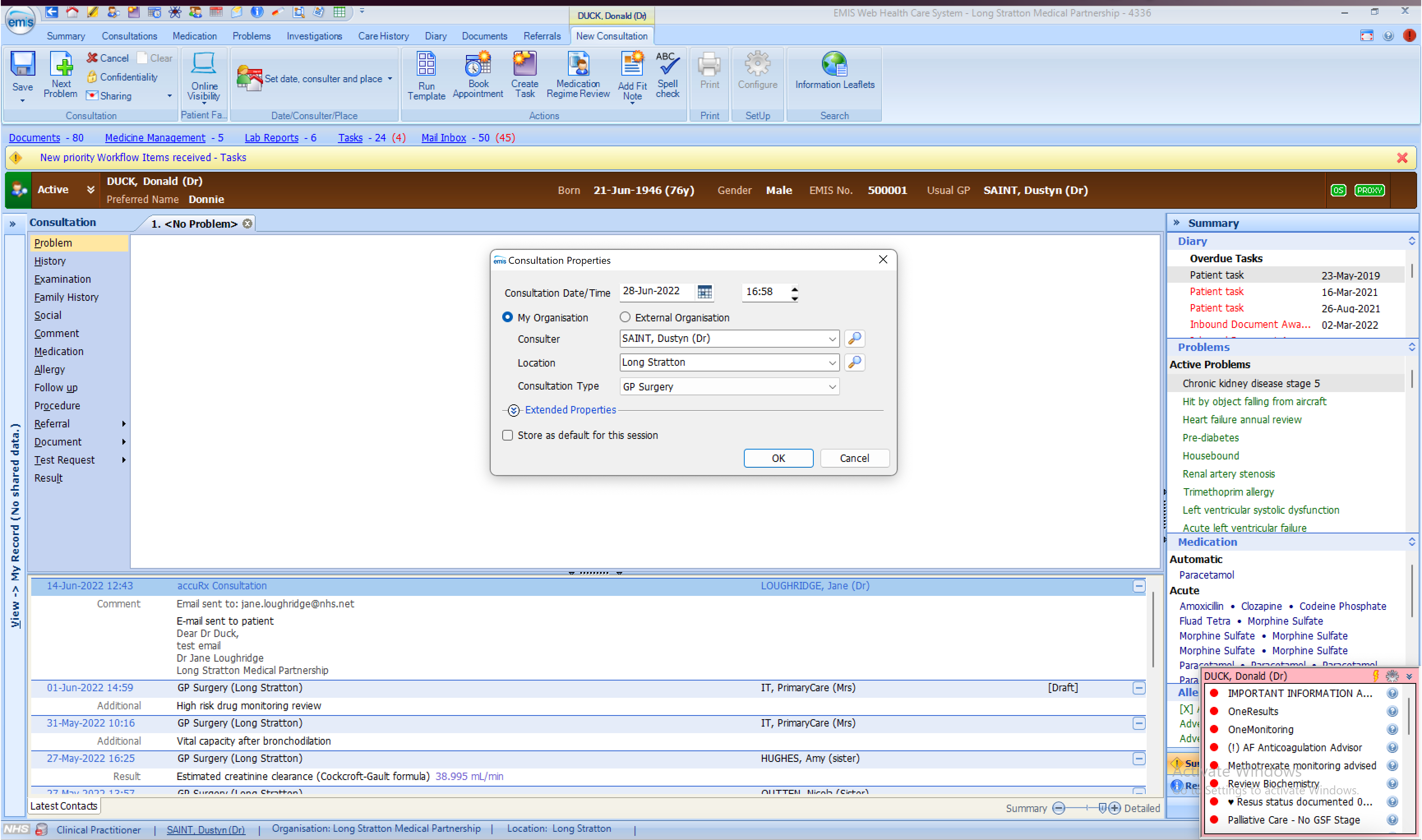Click the OS badge in patient banner
1422x840 pixels.
click(x=1338, y=190)
